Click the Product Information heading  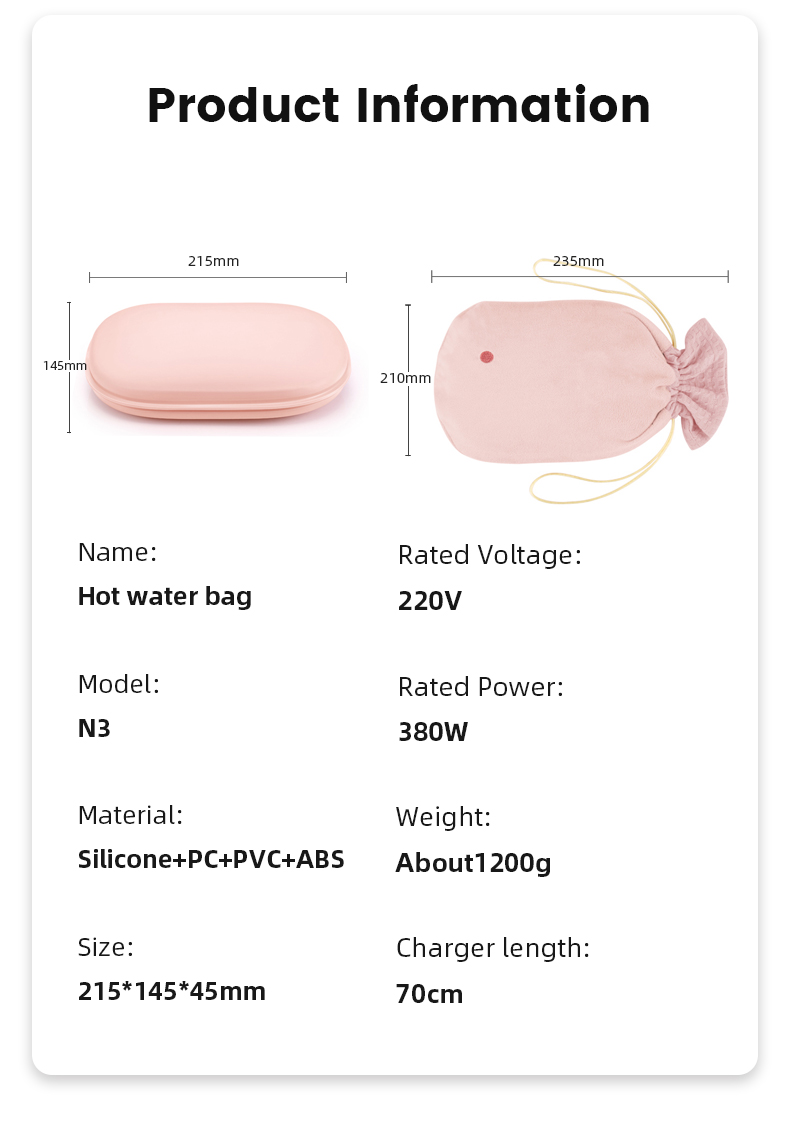tap(398, 105)
